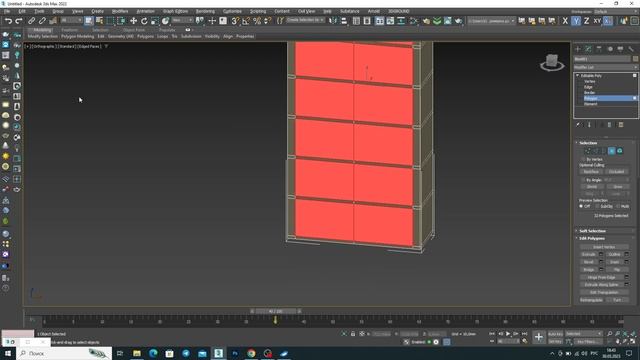Image resolution: width=640 pixels, height=360 pixels.
Task: Activate the Select Object tool
Action: pos(89,21)
